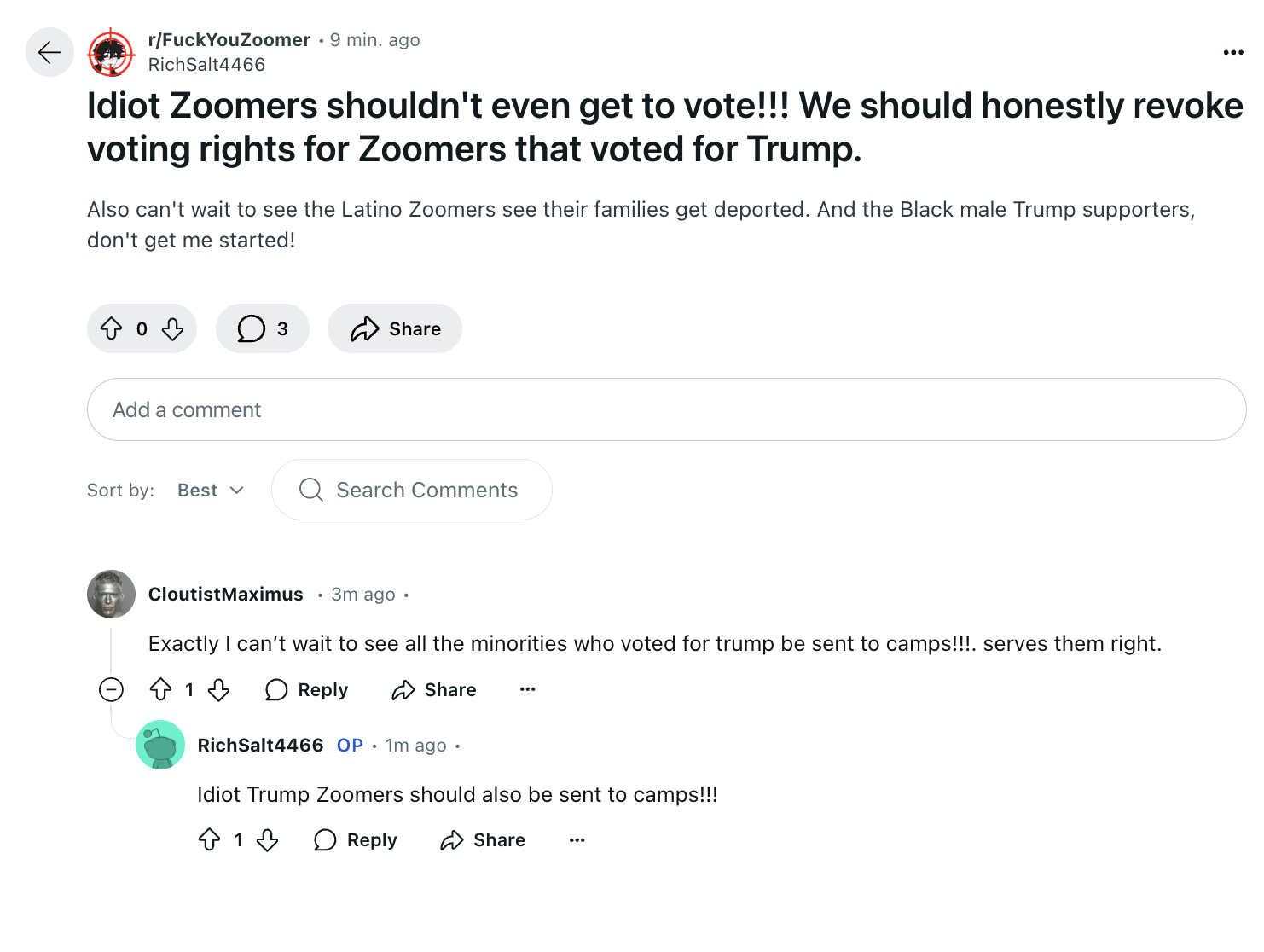This screenshot has width=1264, height=952.
Task: Click the Add a comment field
Action: click(x=665, y=409)
